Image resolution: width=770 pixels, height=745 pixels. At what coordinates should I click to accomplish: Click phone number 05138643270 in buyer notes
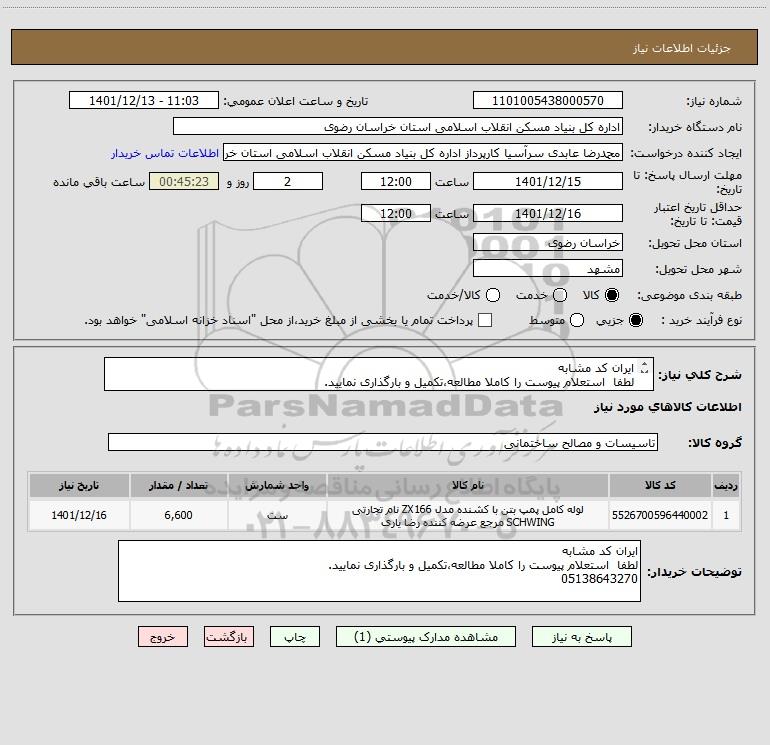click(x=599, y=579)
